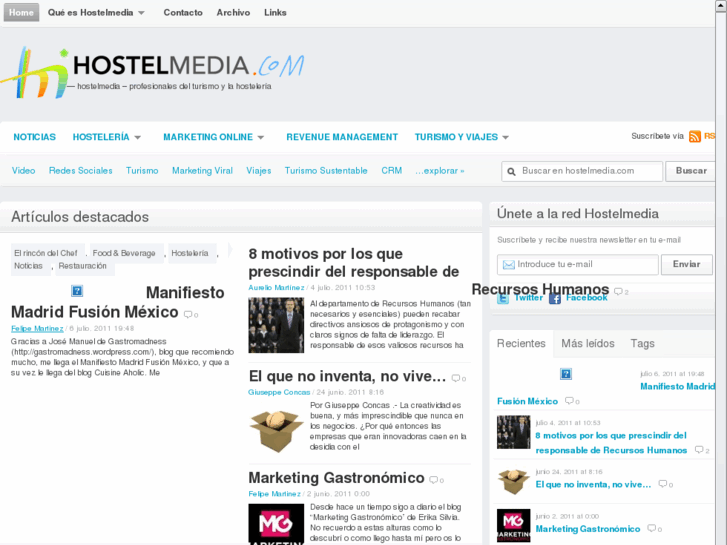The width and height of the screenshot is (727, 545).
Task: Expand the Turismo y Viajes menu arrow
Action: pyautogui.click(x=506, y=137)
